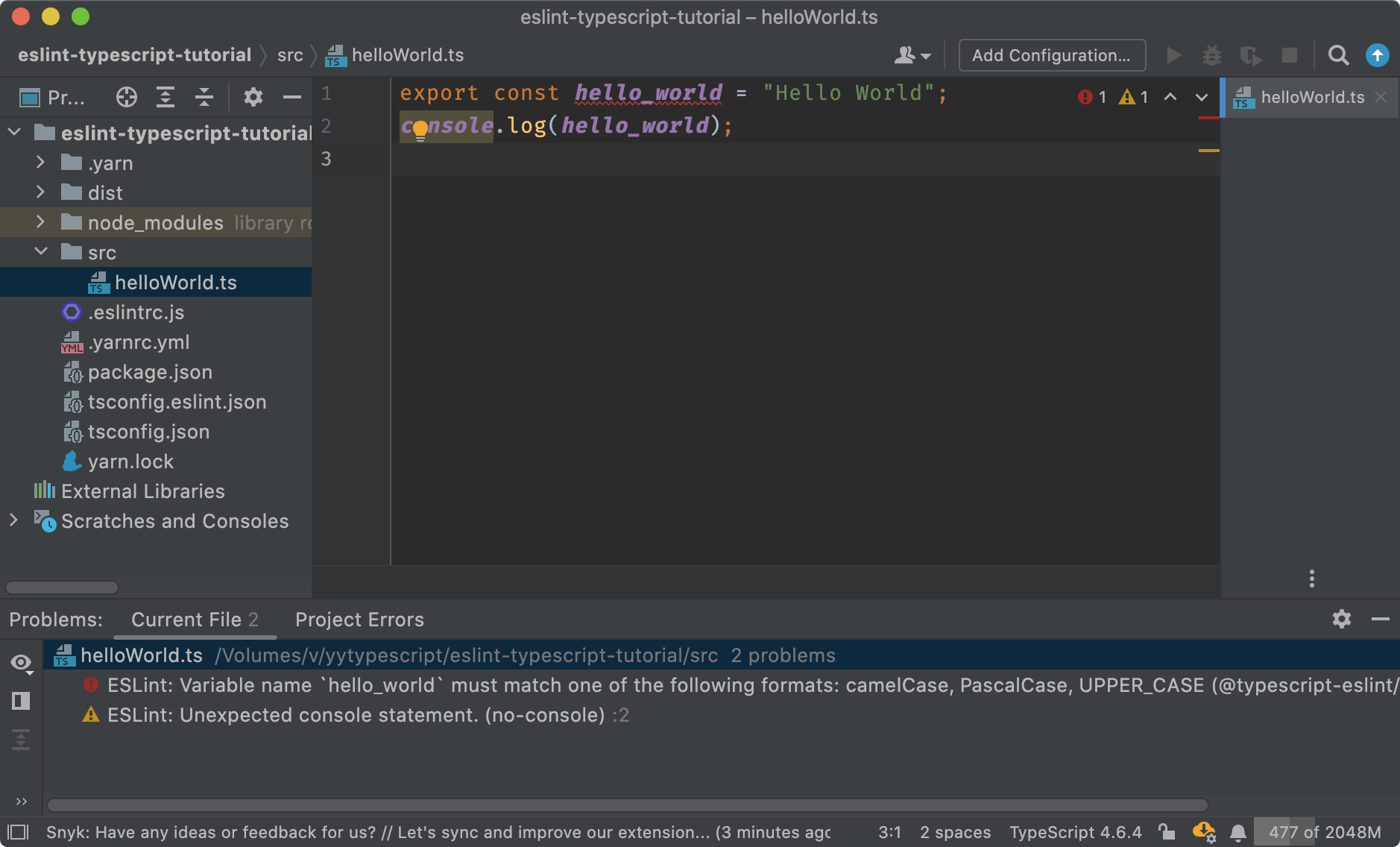Open notifications bell in status bar
Screen dimensions: 1400x847
point(1238,832)
